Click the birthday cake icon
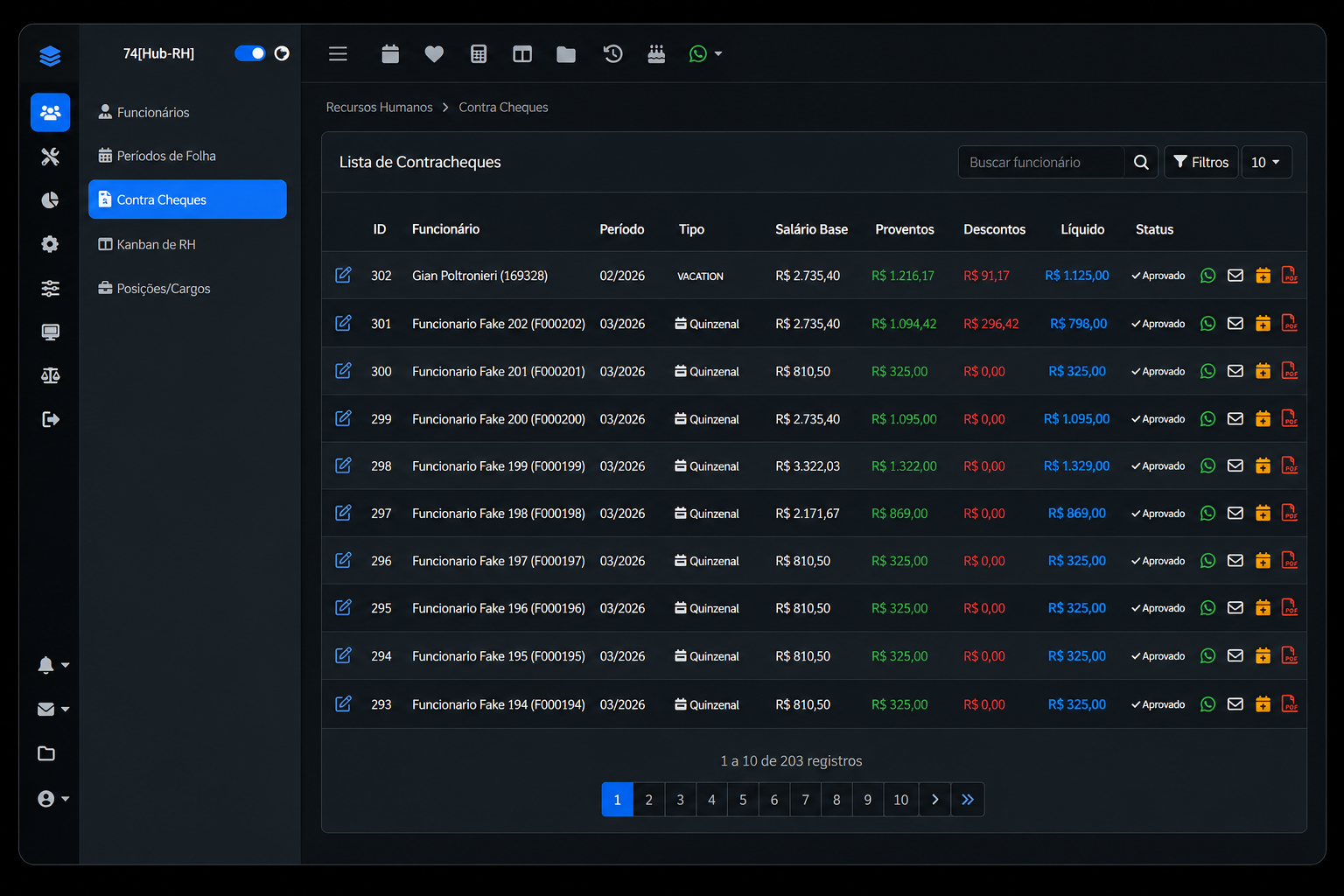The image size is (1344, 896). point(656,54)
